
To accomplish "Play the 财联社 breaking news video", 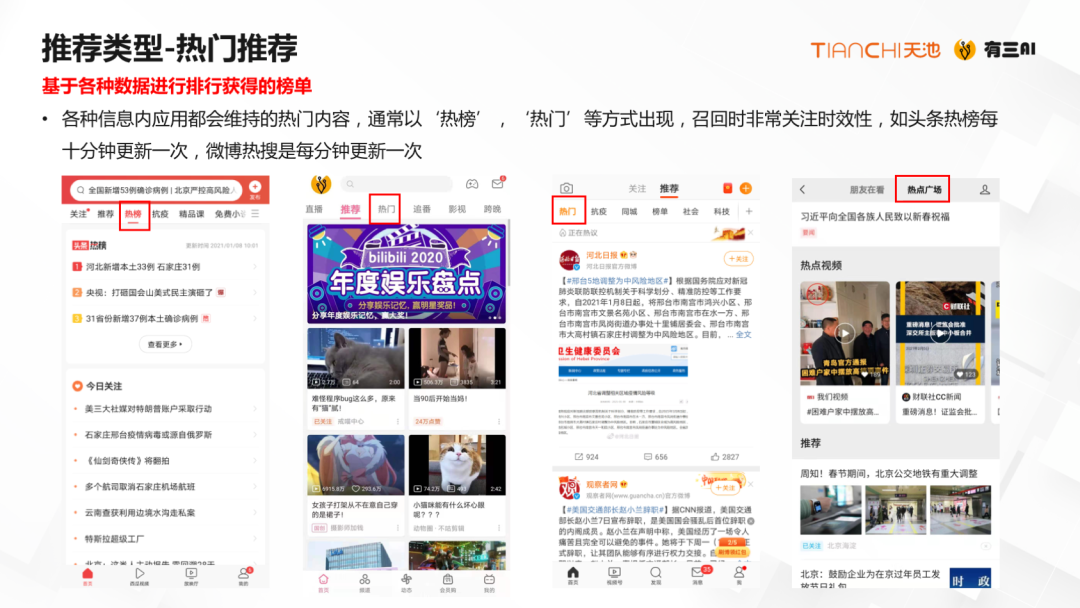I will [940, 333].
